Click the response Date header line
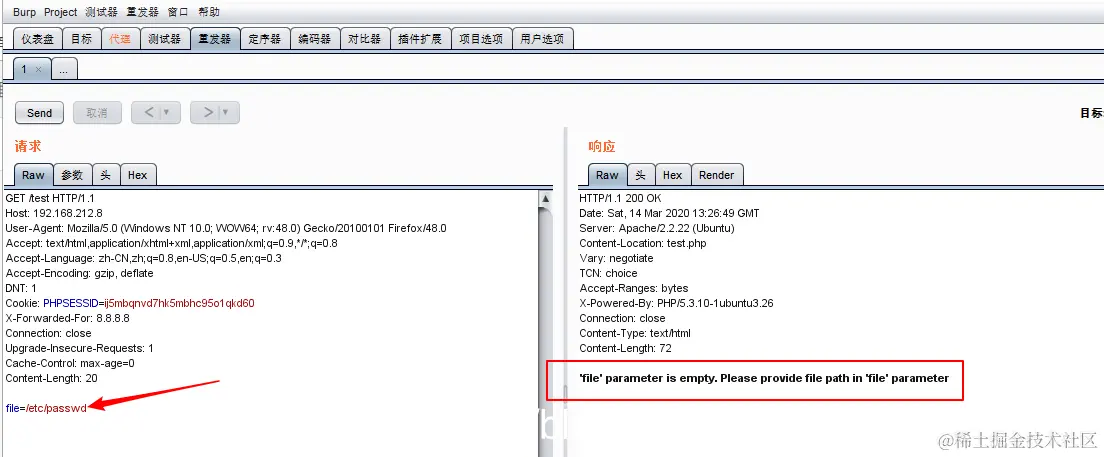This screenshot has width=1104, height=457. [670, 213]
